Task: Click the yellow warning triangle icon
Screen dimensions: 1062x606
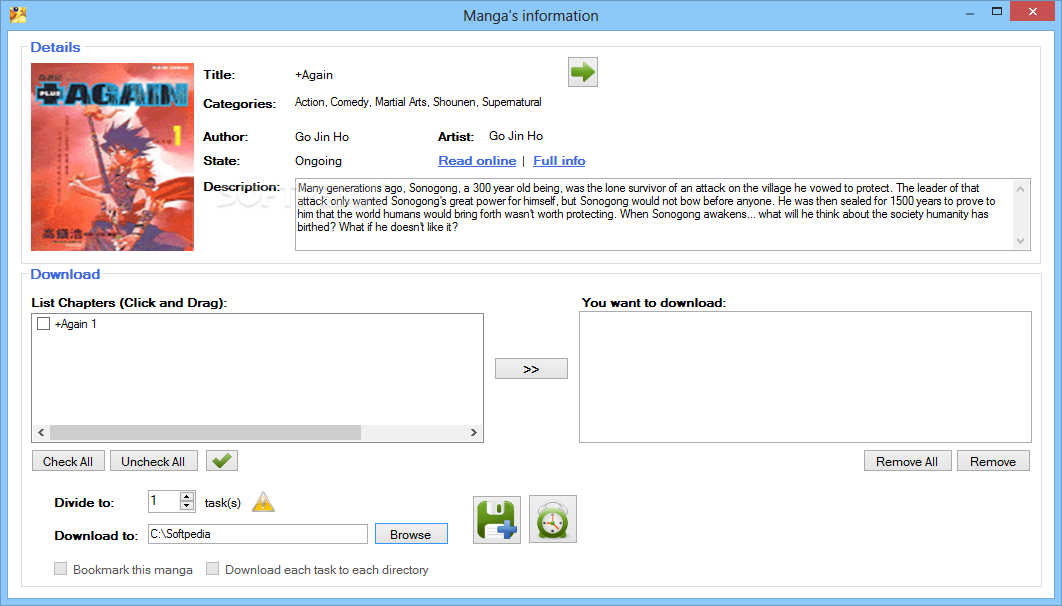Action: click(263, 502)
